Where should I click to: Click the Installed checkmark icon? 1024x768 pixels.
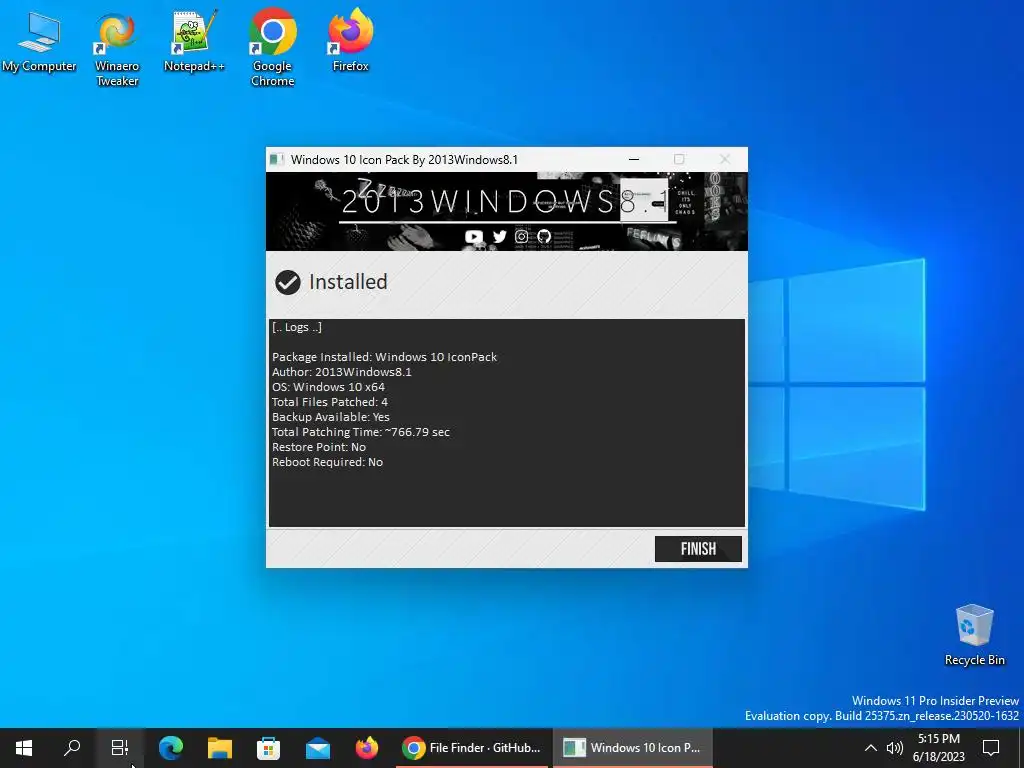287,282
